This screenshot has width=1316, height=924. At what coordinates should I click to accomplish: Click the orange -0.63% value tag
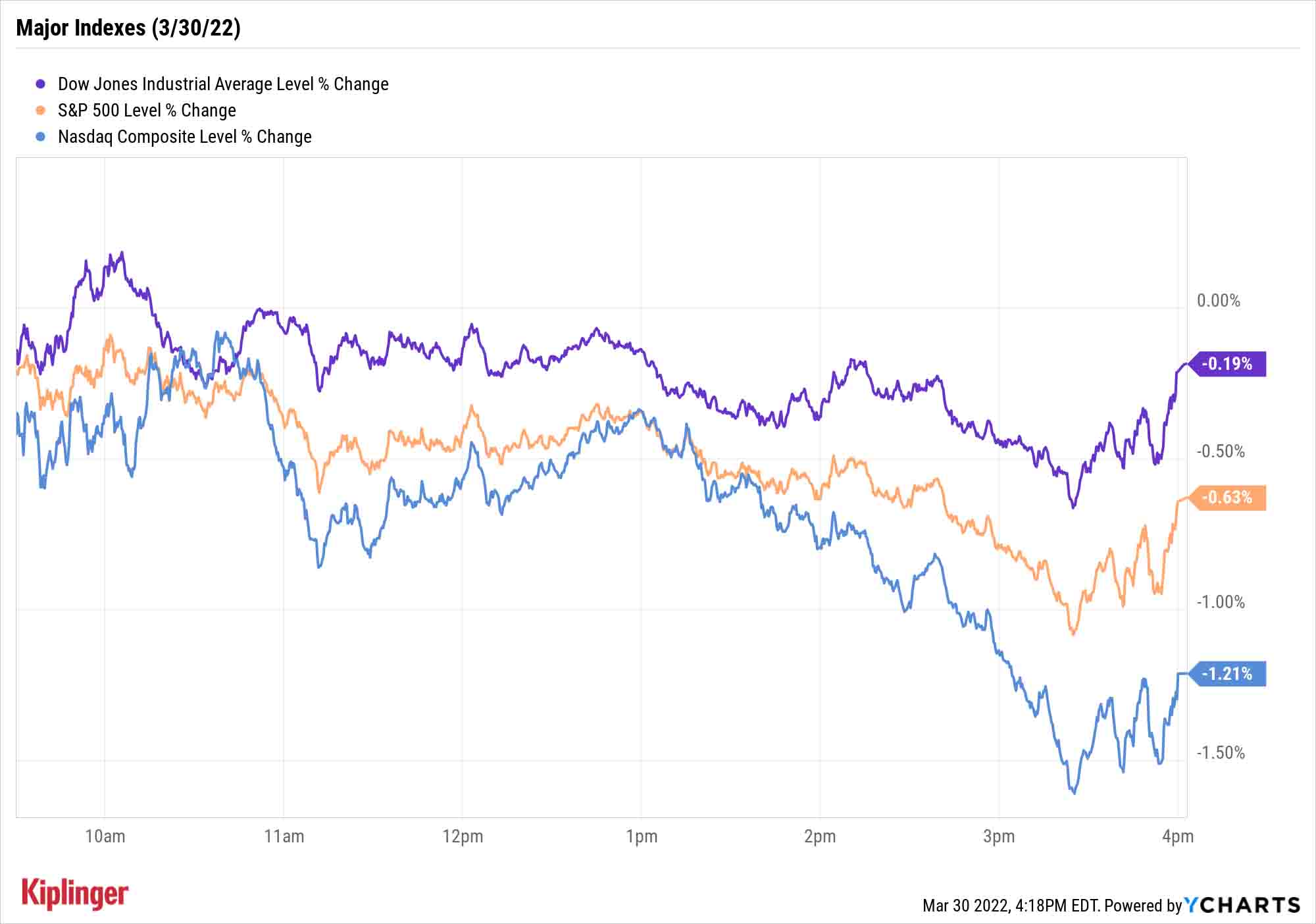[x=1227, y=498]
